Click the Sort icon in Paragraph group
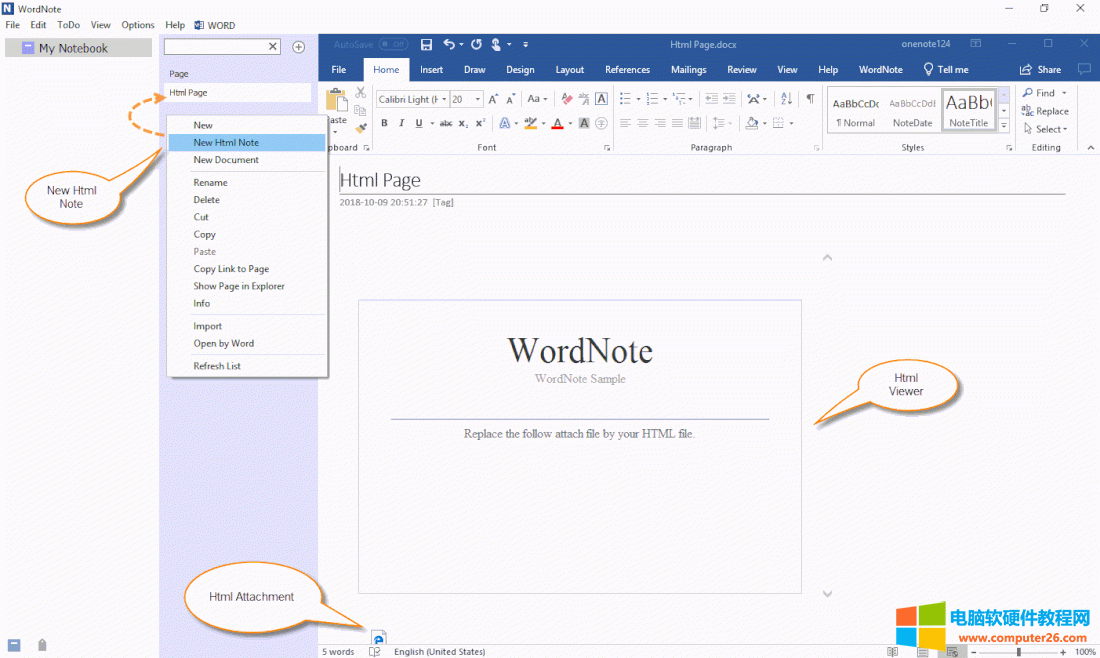The image size is (1100, 658). 785,99
